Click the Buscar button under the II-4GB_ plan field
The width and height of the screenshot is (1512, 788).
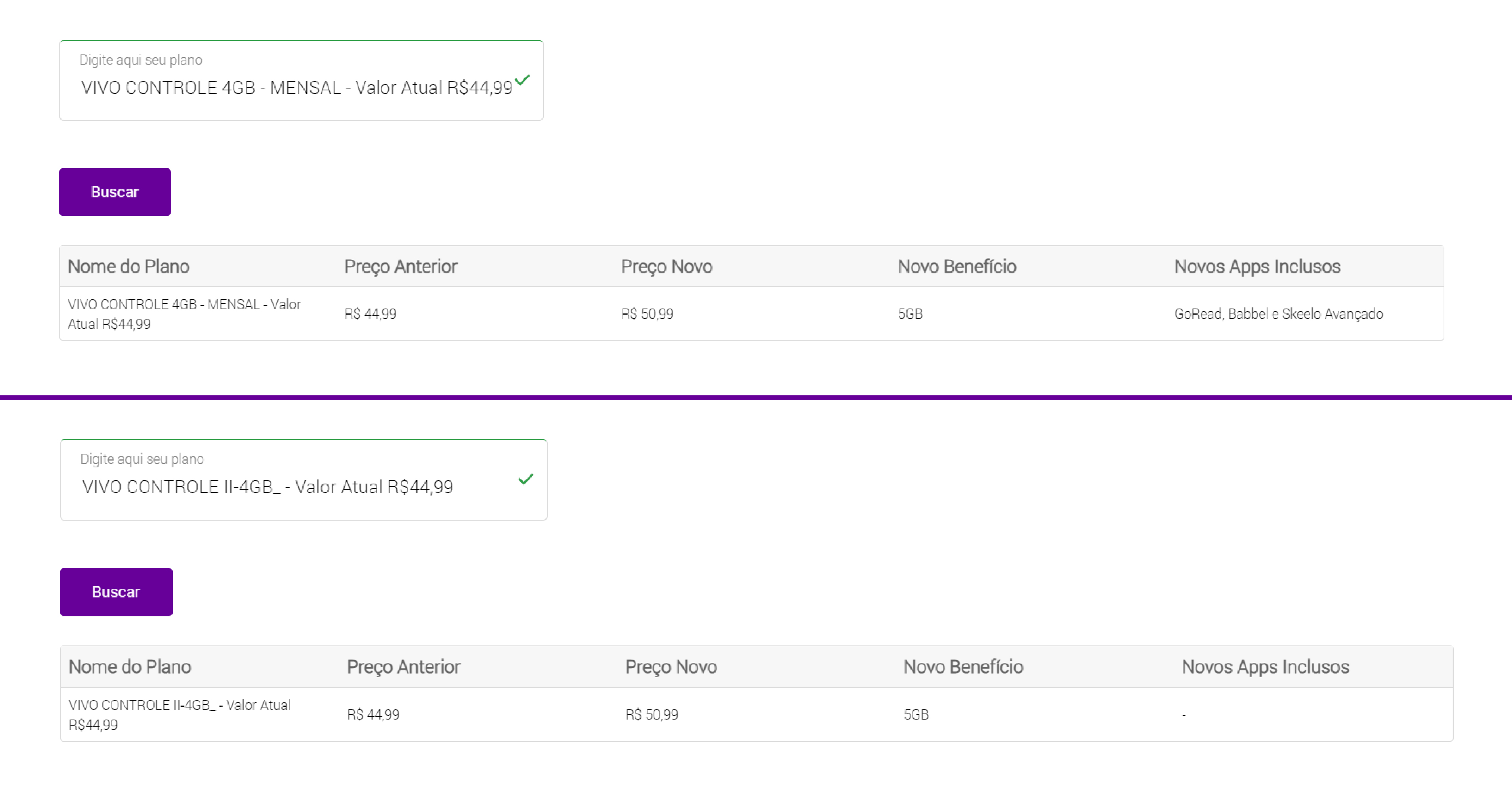pyautogui.click(x=116, y=592)
